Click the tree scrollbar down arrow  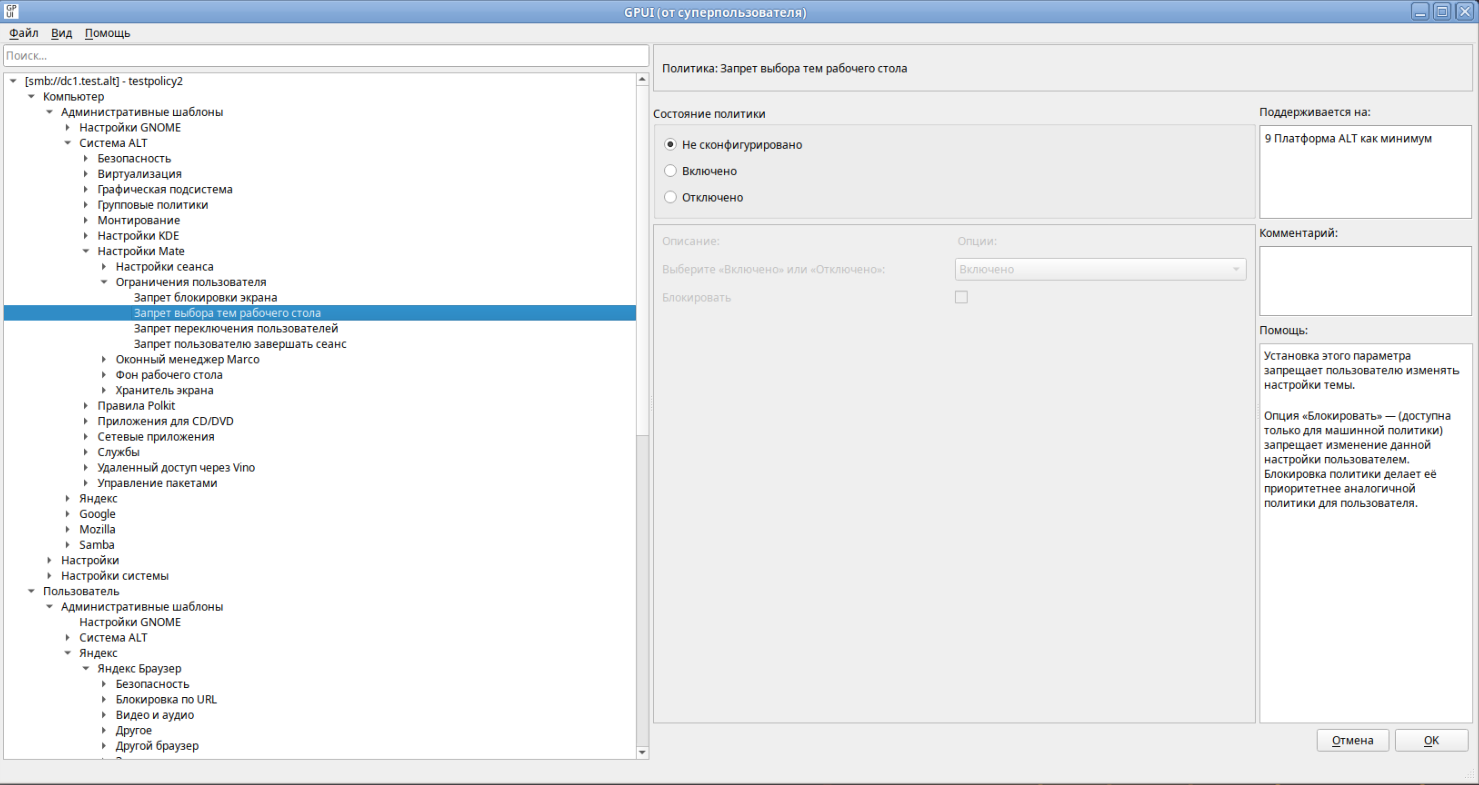643,753
